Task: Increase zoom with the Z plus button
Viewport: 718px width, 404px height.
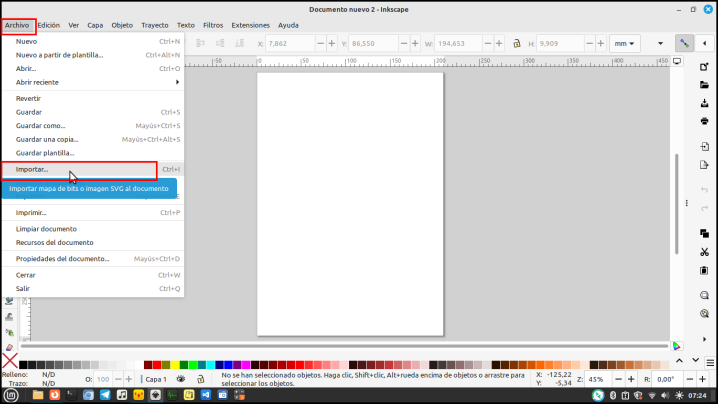Action: pyautogui.click(x=631, y=379)
